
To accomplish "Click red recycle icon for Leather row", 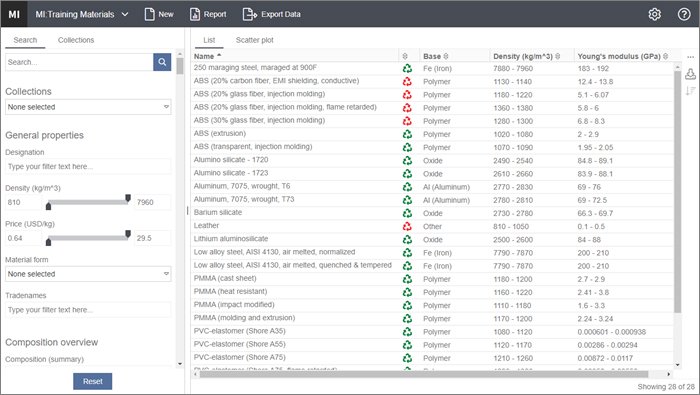I will click(x=407, y=226).
